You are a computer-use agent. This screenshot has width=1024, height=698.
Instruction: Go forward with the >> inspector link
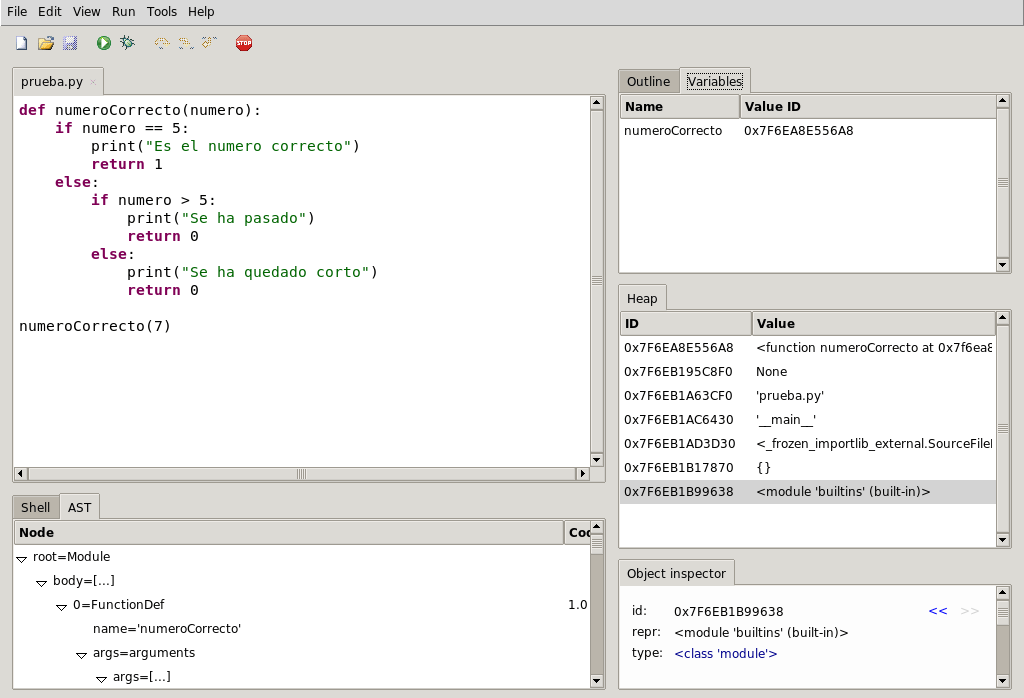point(970,611)
